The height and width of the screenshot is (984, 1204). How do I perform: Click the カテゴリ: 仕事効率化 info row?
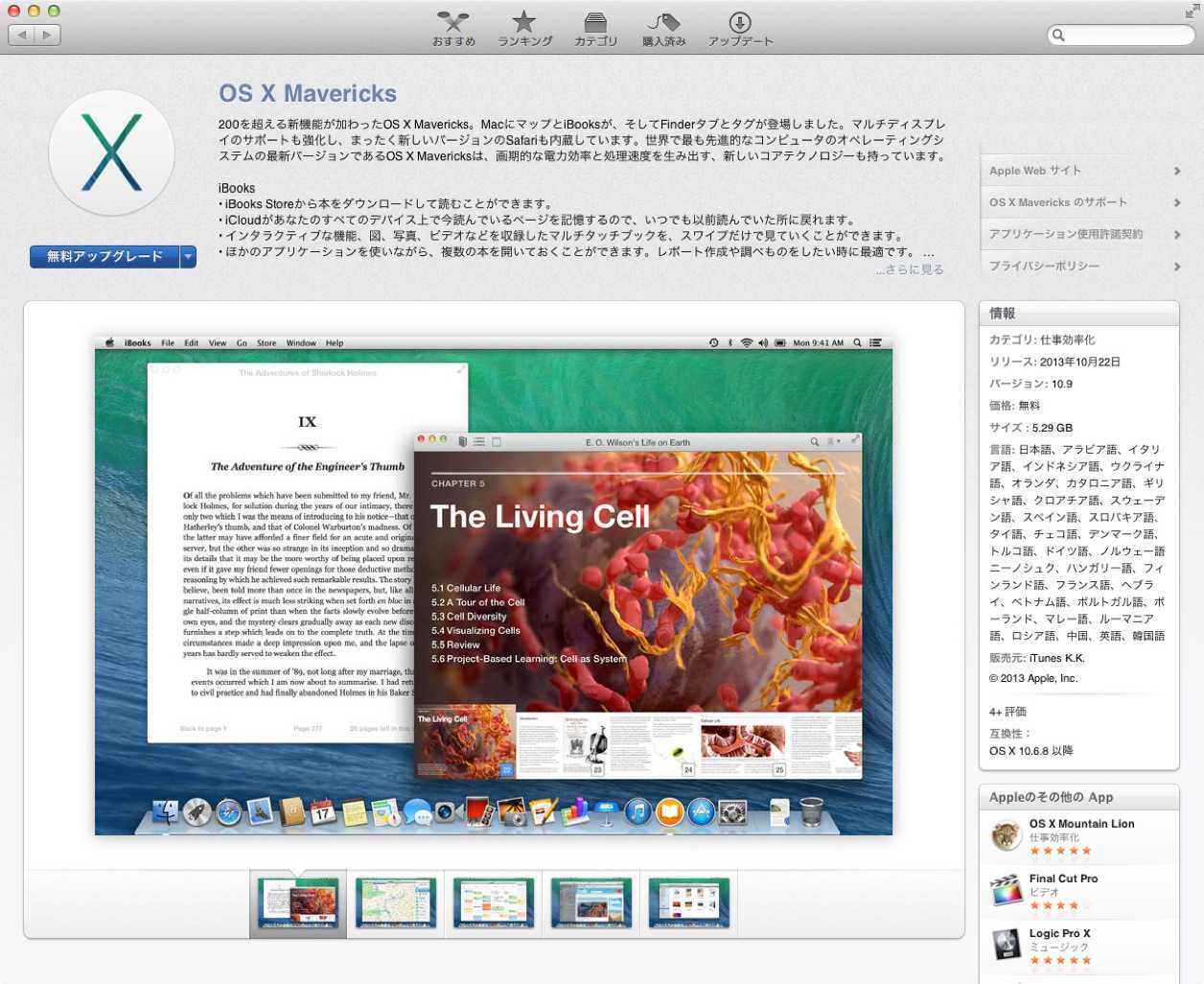[x=1042, y=340]
